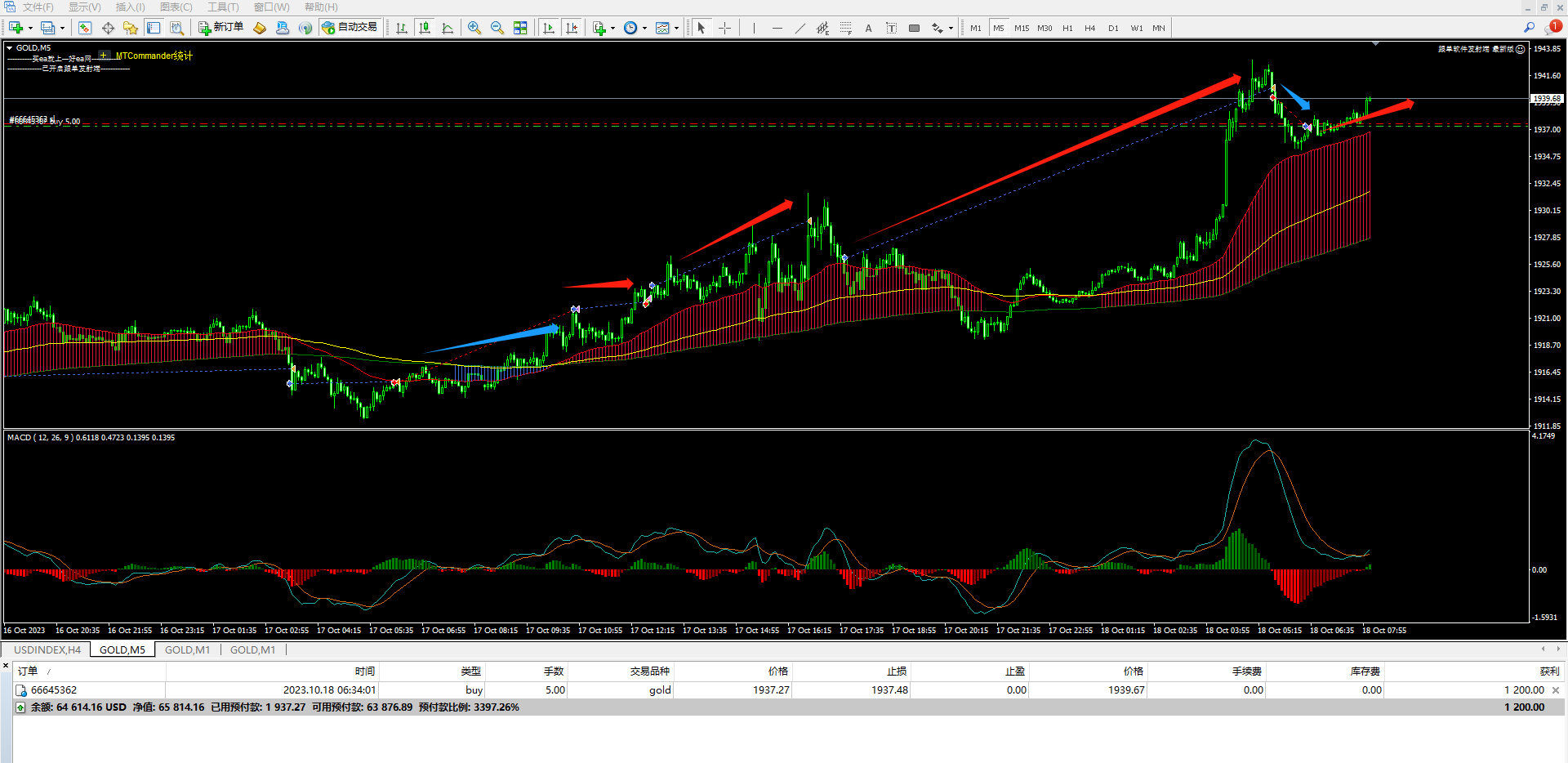Toggle the Terminal panel icon
Viewport: 1568px width, 763px height.
pos(154,28)
